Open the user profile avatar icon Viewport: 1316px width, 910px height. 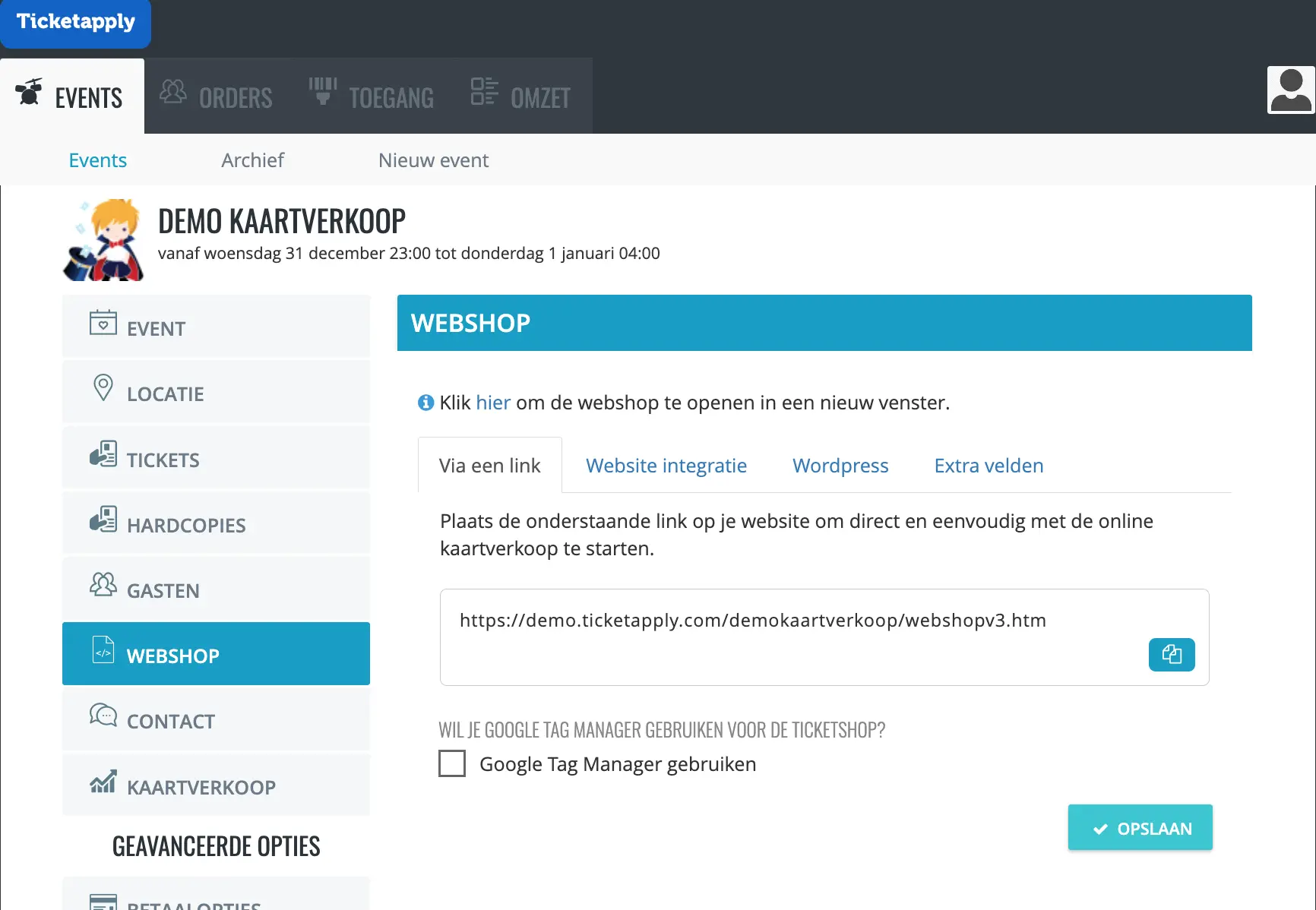coord(1290,90)
